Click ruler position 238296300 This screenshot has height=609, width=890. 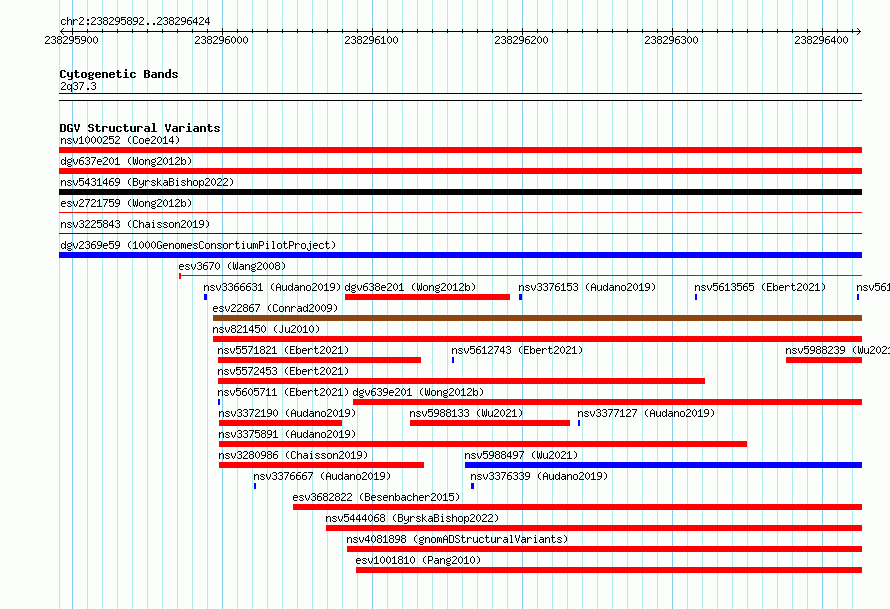pyautogui.click(x=671, y=40)
